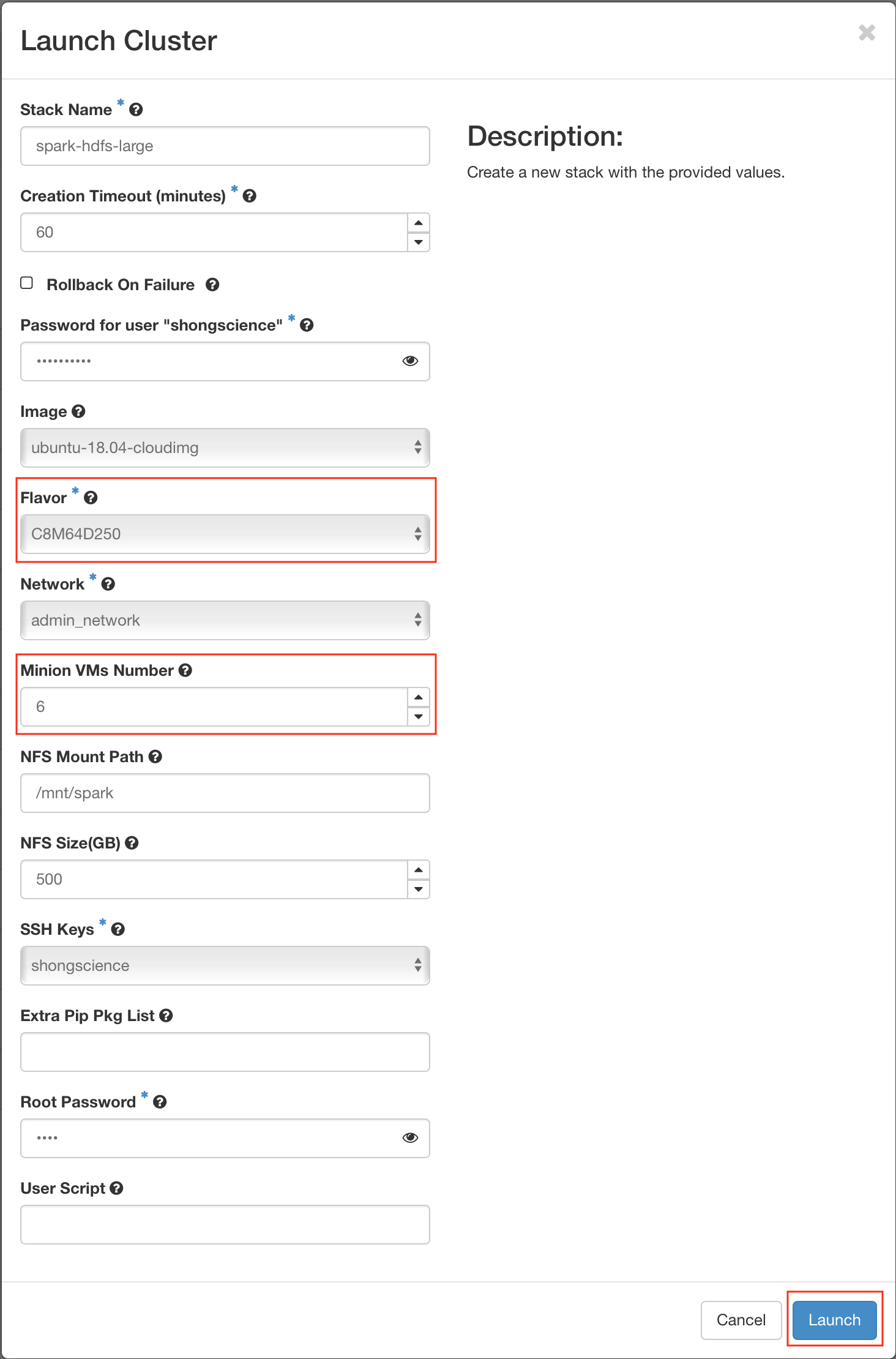Click the Rollback On Failure help icon
This screenshot has height=1359, width=896.
[212, 285]
